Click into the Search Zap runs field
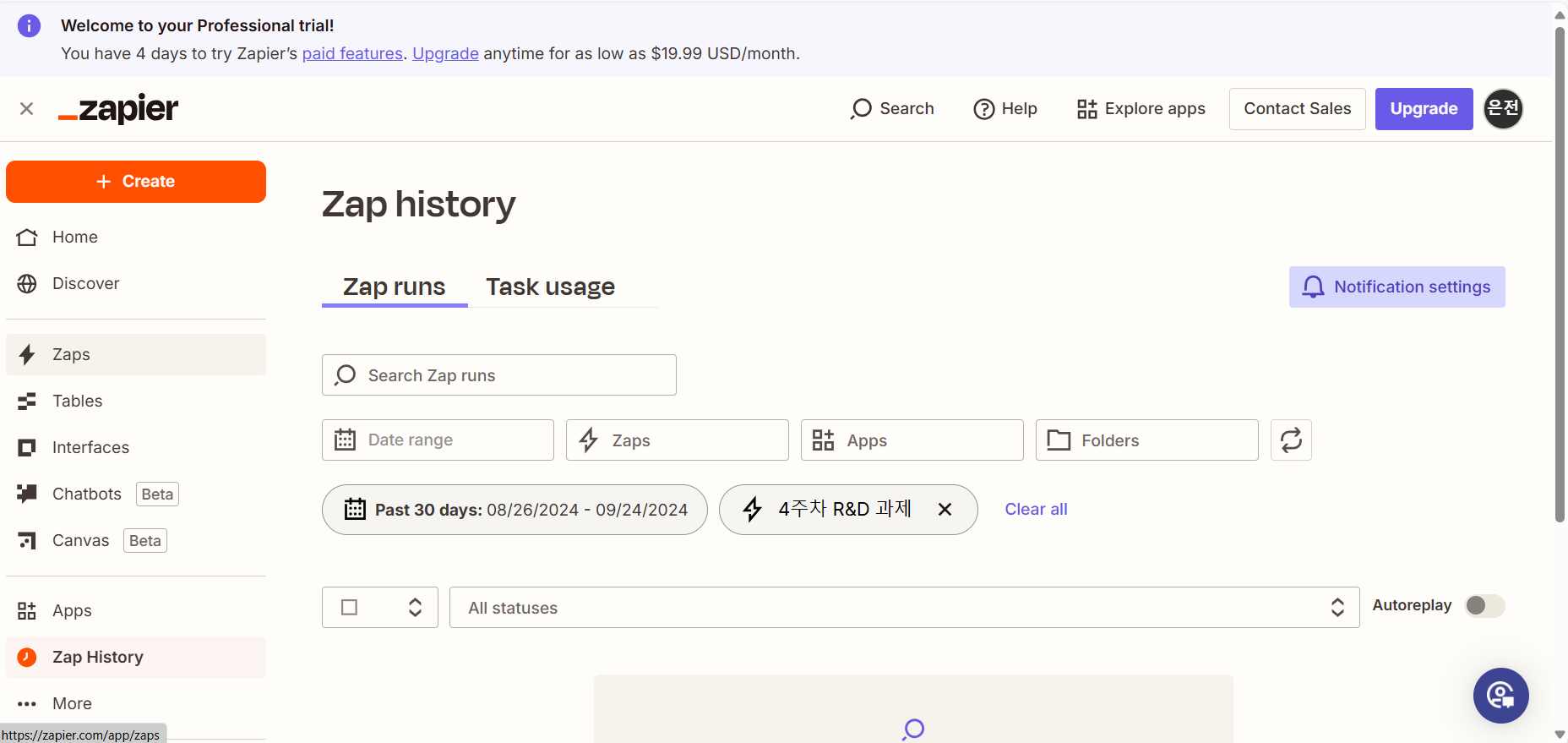The width and height of the screenshot is (1568, 743). (x=498, y=375)
